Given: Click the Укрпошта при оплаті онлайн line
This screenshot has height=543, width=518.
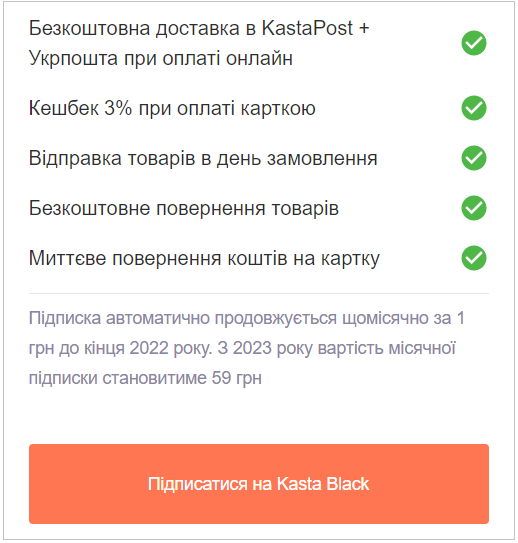Looking at the screenshot, I should [161, 58].
